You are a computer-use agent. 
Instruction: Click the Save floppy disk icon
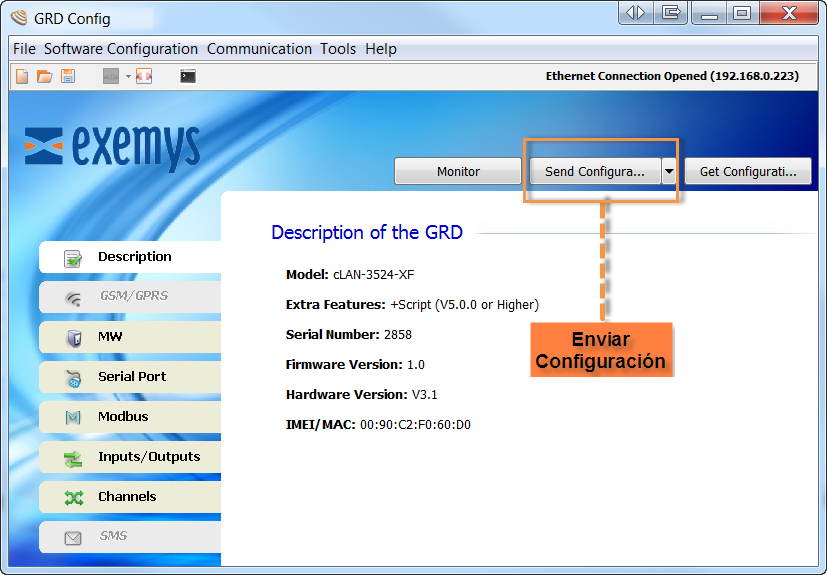pyautogui.click(x=68, y=76)
